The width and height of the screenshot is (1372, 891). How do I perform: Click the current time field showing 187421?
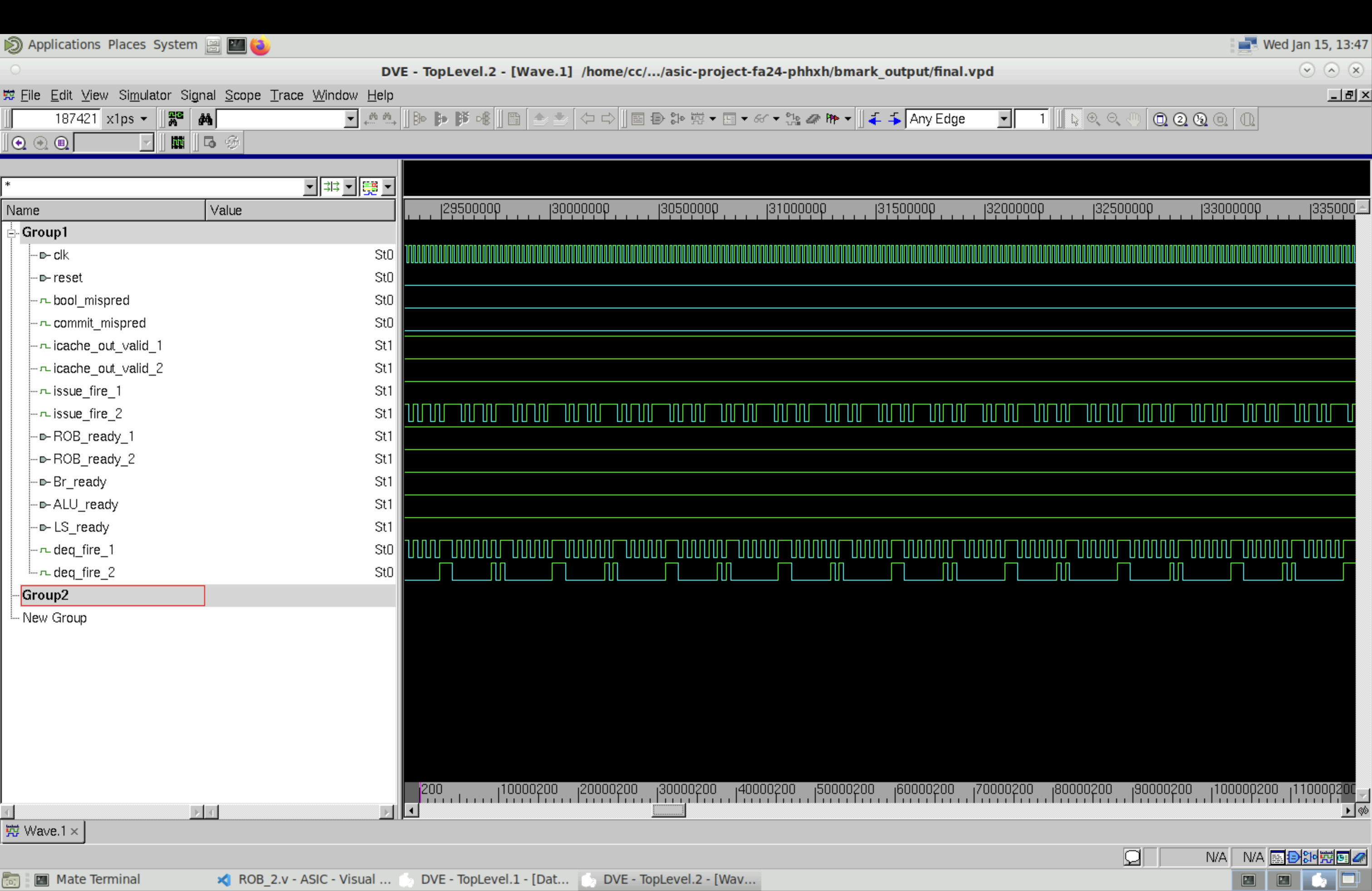pos(56,119)
